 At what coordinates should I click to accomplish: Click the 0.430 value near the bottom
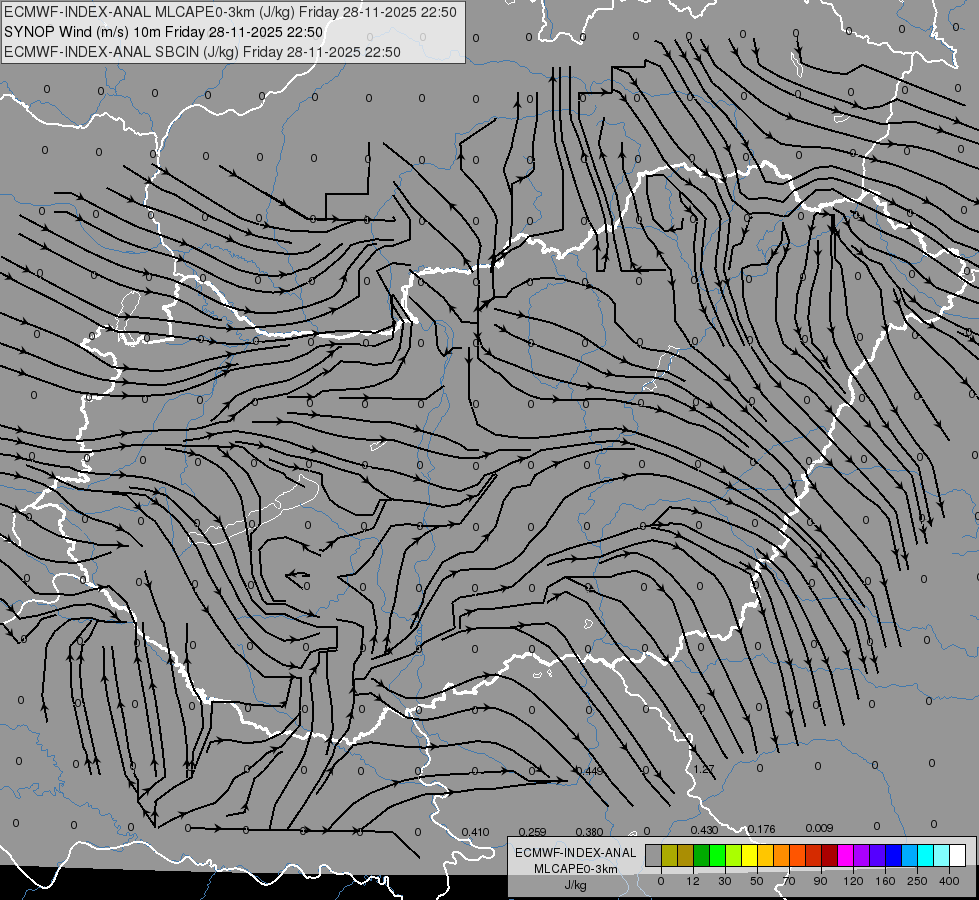point(704,830)
